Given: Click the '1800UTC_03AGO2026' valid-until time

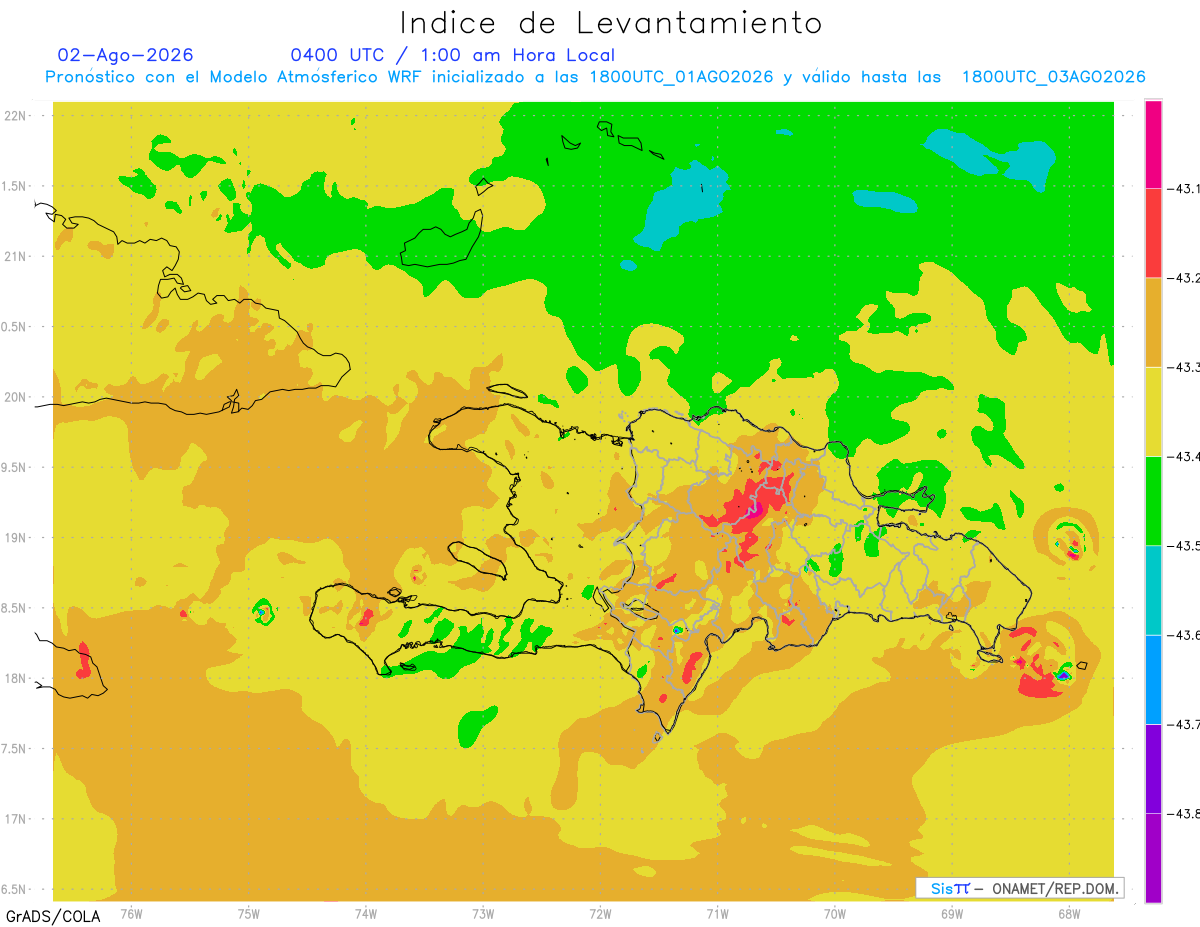Looking at the screenshot, I should click(1054, 77).
